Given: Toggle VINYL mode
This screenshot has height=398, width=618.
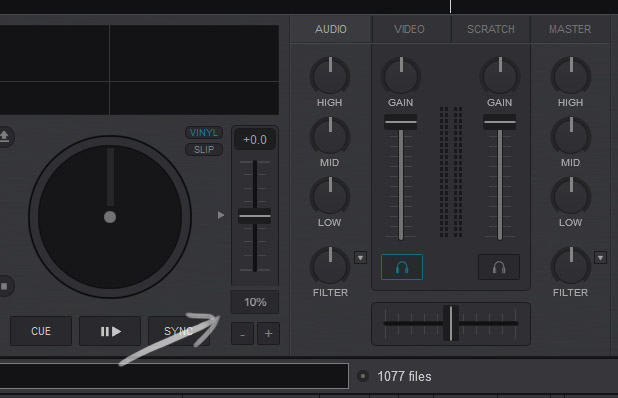Looking at the screenshot, I should coord(204,132).
